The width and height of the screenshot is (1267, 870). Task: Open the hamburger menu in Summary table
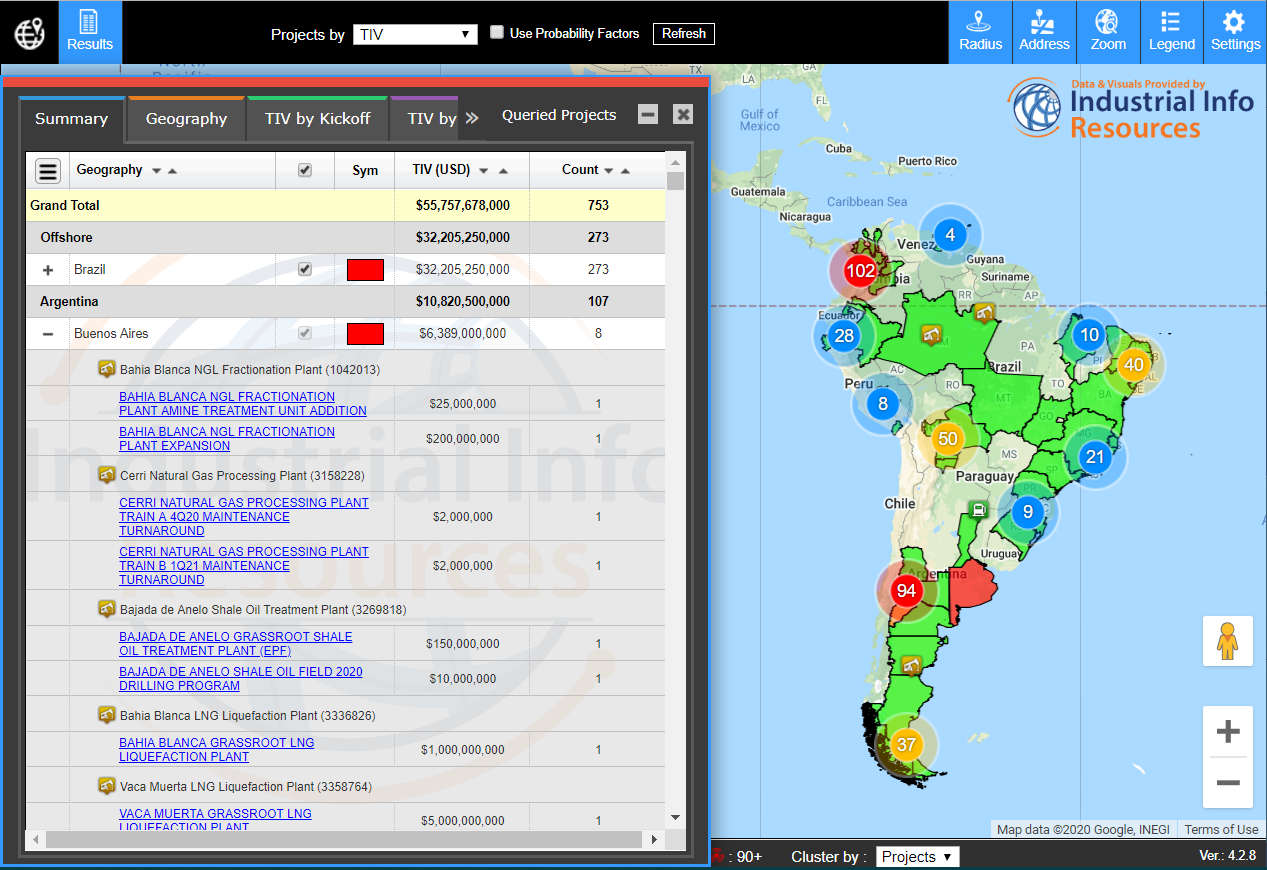tap(48, 171)
